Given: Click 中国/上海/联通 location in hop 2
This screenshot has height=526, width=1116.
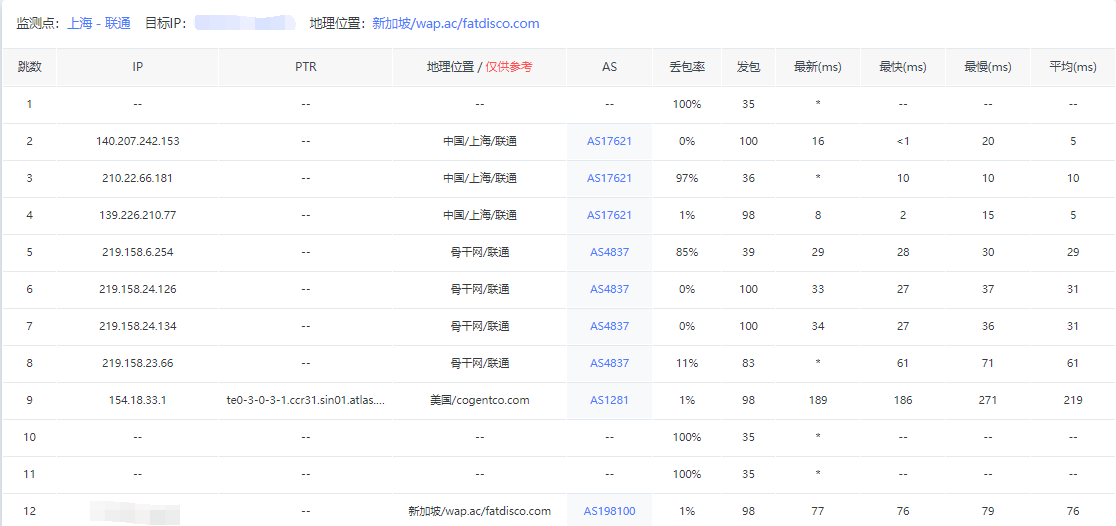Looking at the screenshot, I should [x=480, y=141].
